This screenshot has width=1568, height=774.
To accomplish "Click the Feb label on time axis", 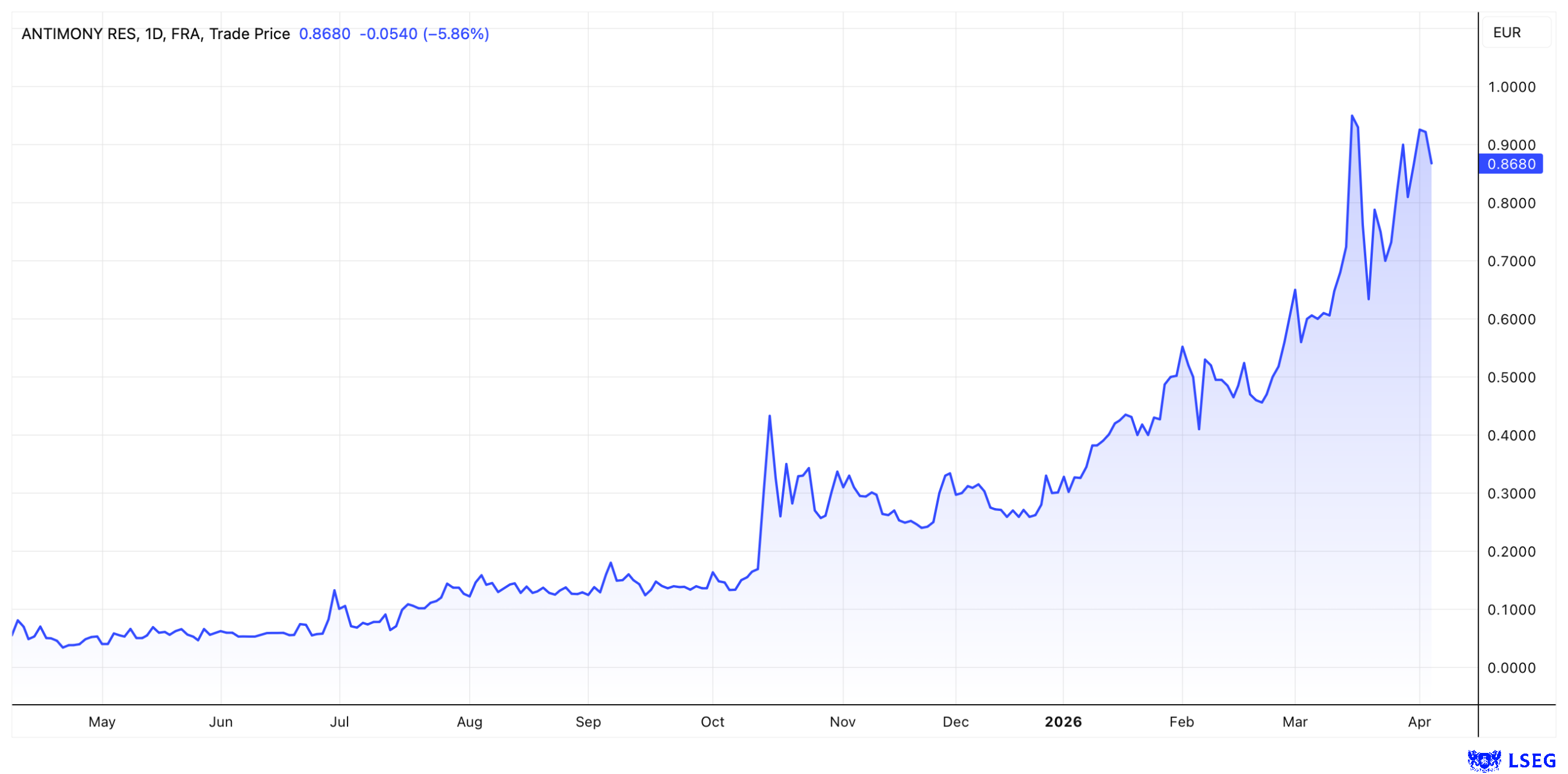I will (x=1181, y=722).
